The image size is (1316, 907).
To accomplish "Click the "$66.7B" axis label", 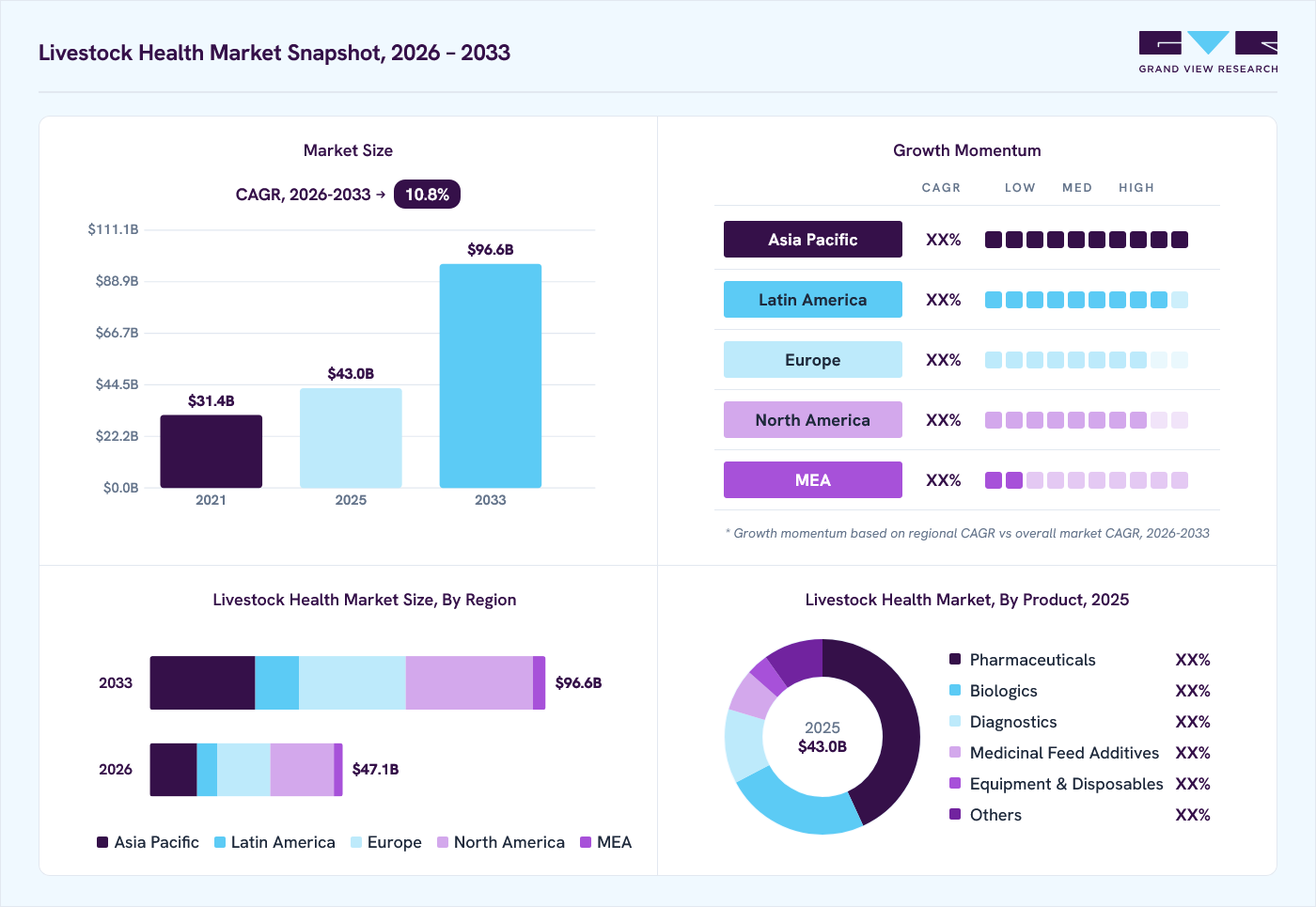I will [x=117, y=333].
